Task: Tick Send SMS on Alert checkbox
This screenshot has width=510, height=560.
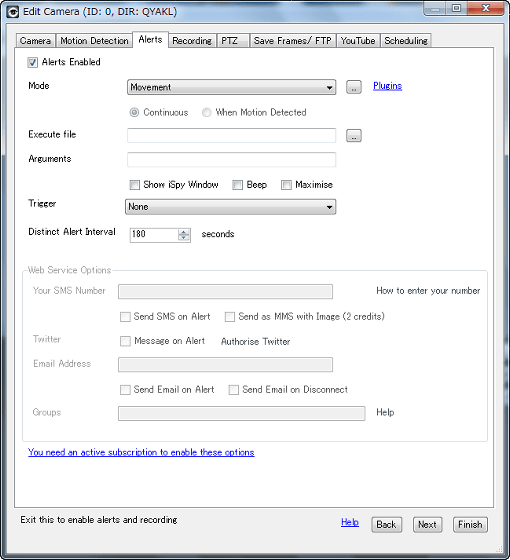Action: tap(125, 317)
